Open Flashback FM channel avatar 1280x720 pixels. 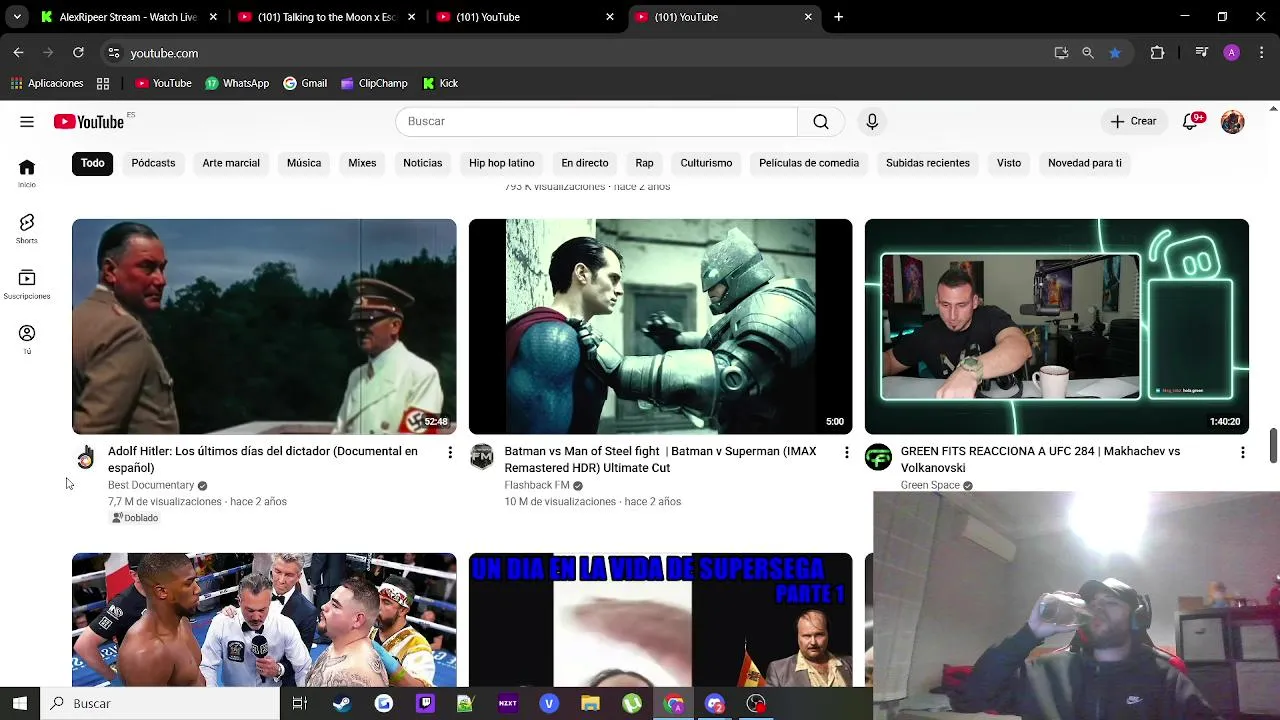coord(482,457)
